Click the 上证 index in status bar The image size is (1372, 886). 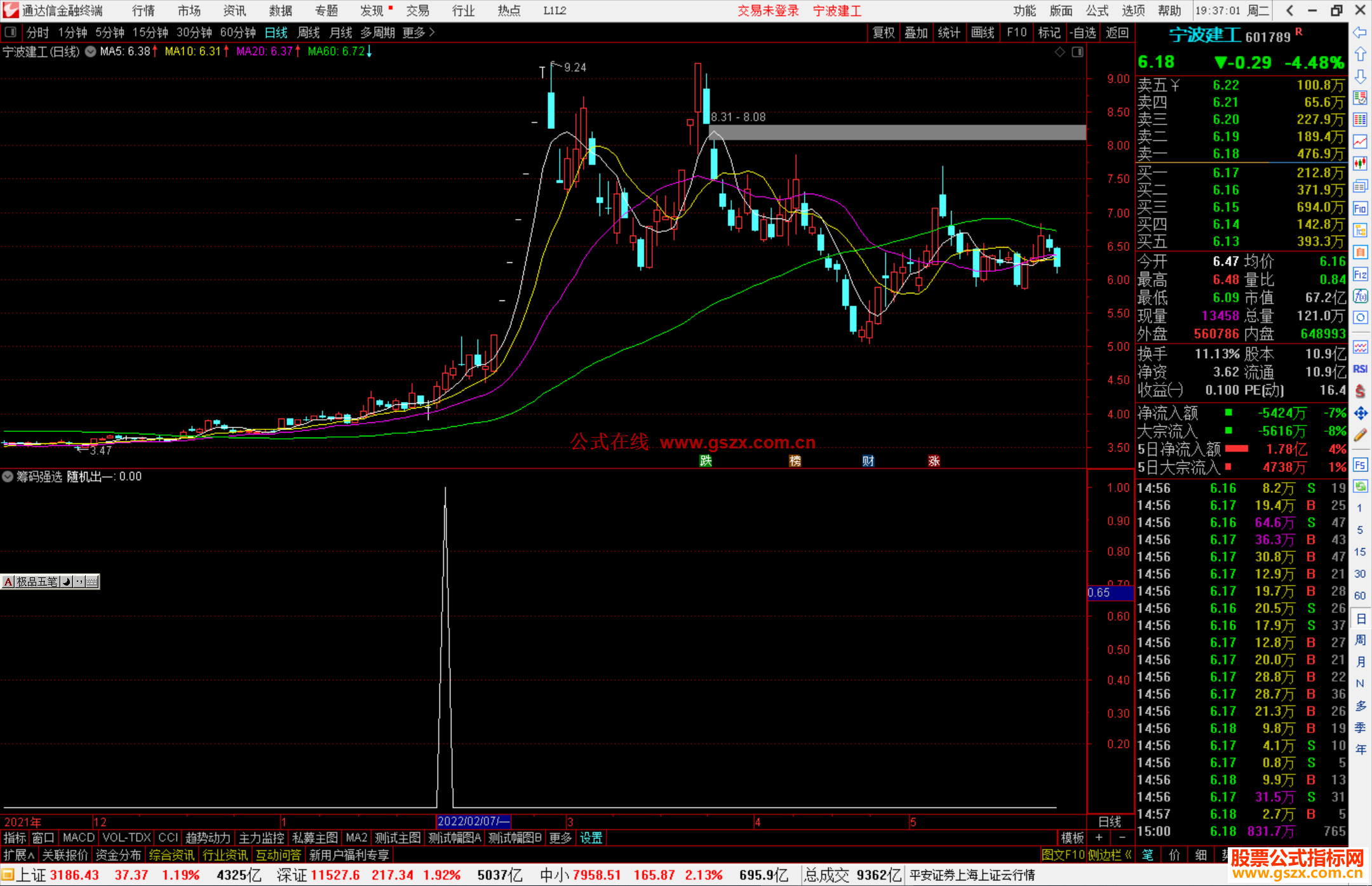(x=31, y=875)
